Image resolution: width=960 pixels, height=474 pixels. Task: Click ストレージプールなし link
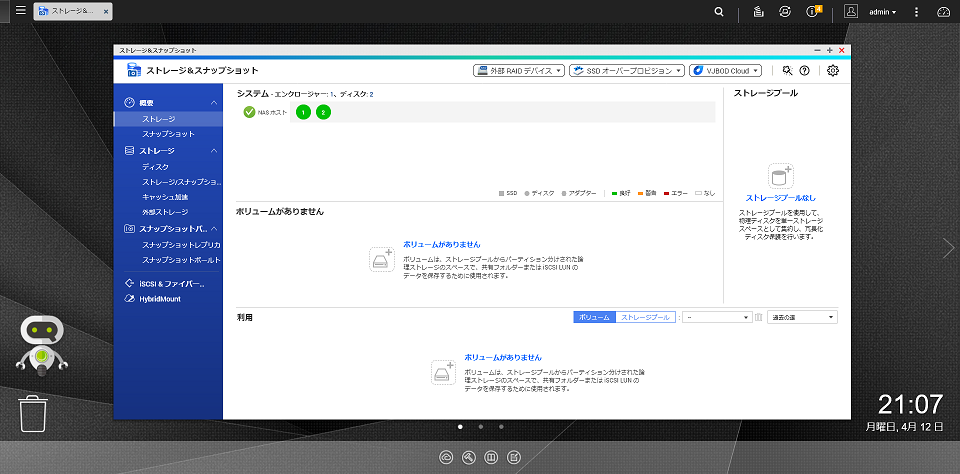(x=781, y=198)
